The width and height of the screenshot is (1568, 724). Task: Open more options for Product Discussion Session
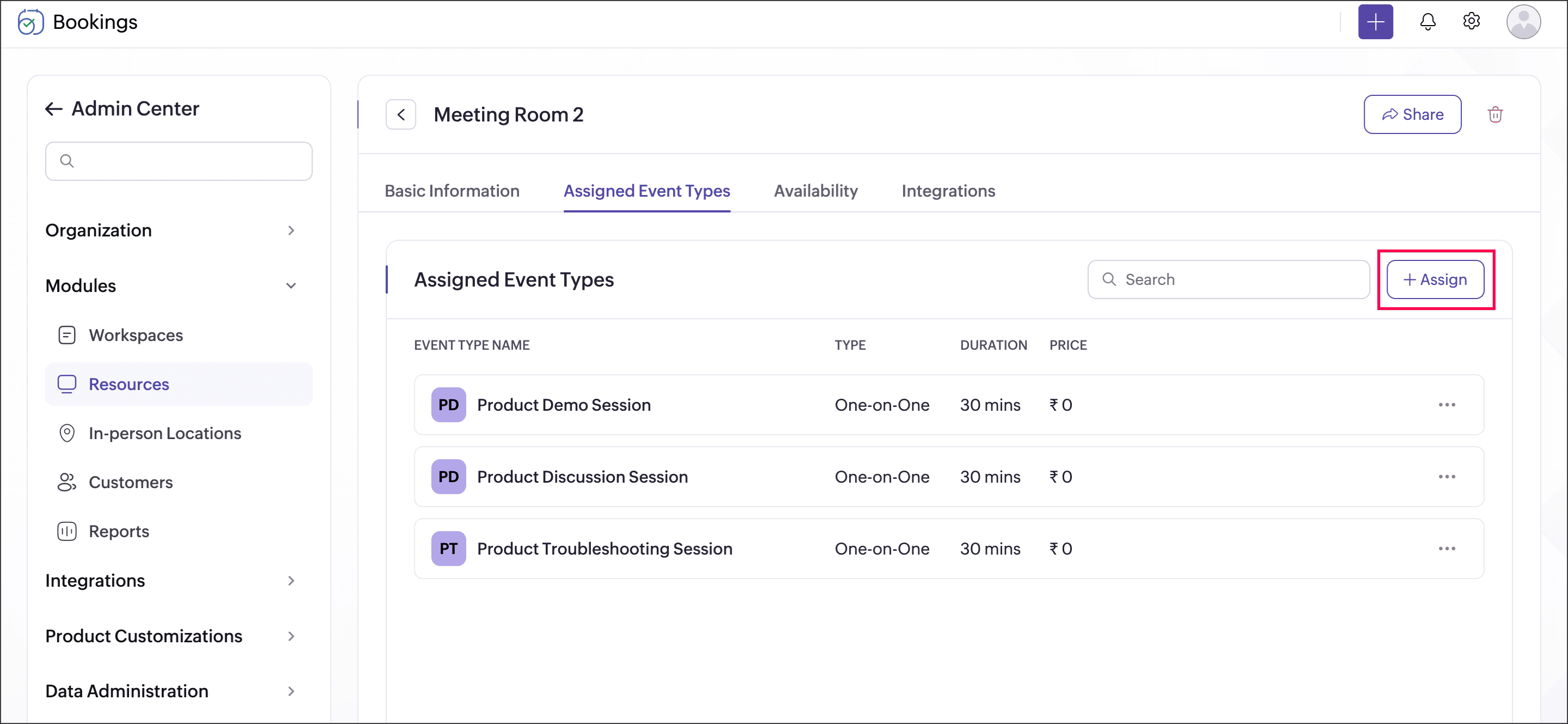(x=1446, y=477)
